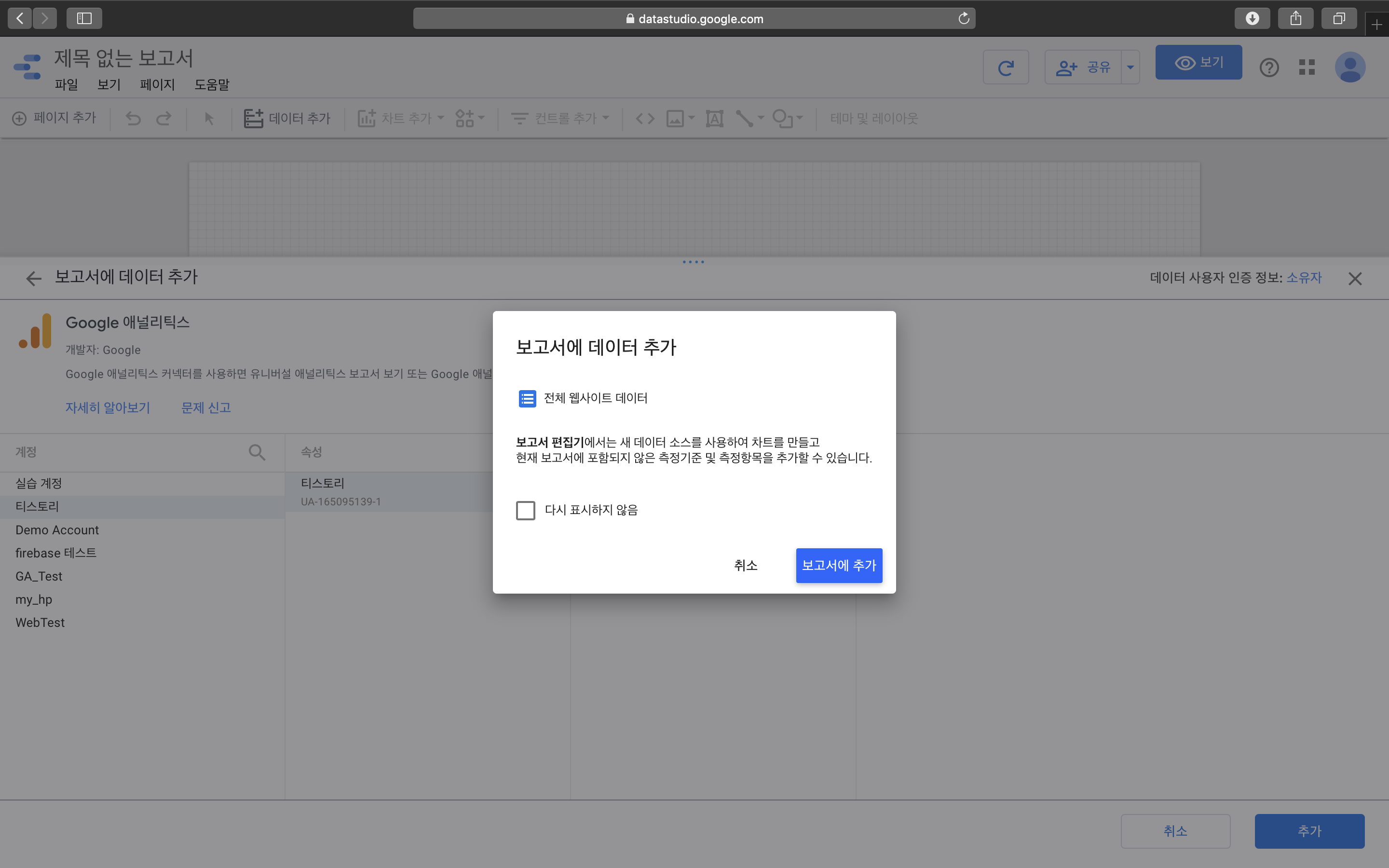Click the Google Analytics connector logo
Viewport: 1389px width, 868px height.
[35, 331]
